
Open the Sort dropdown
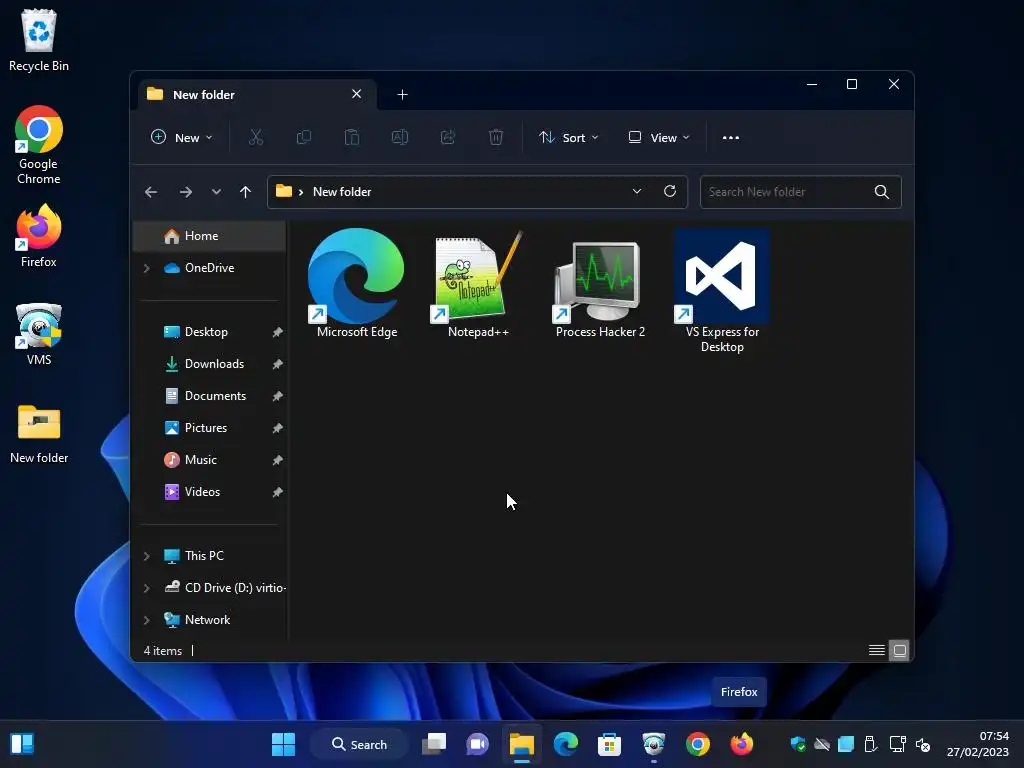coord(568,138)
